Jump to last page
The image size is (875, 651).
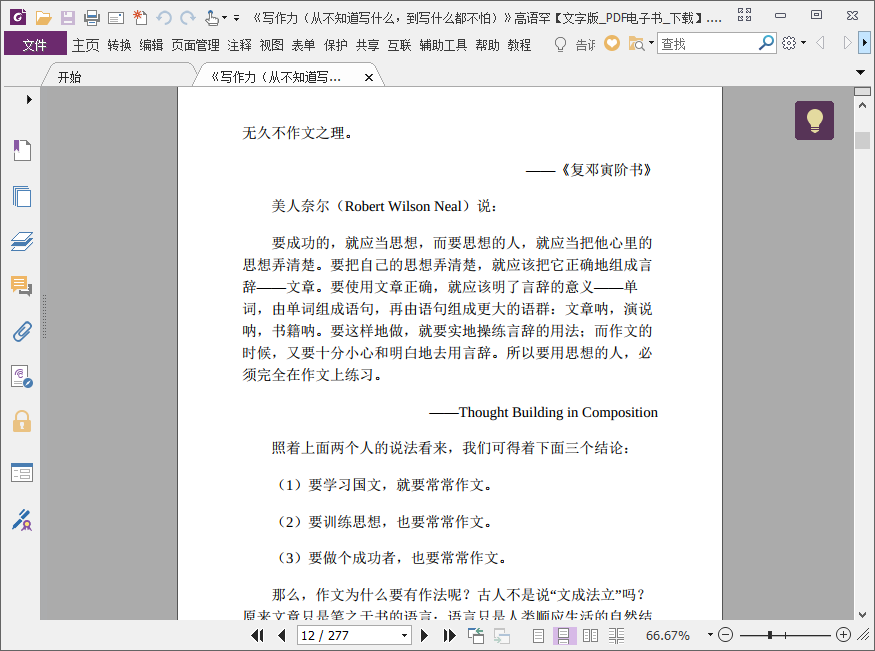449,635
